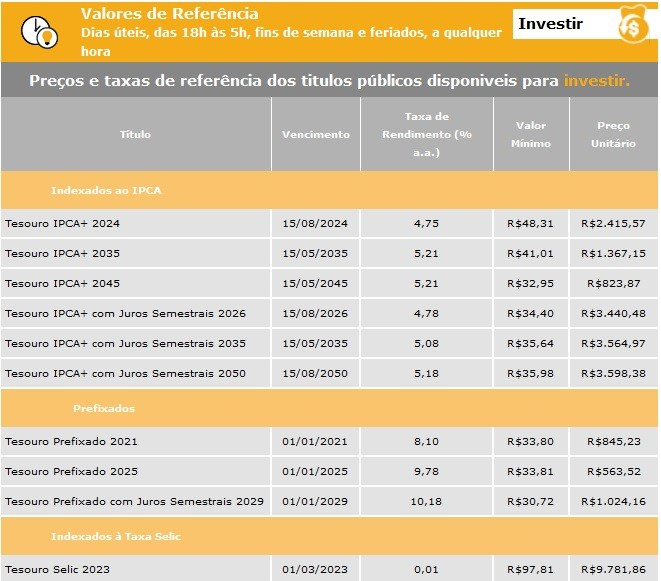Image resolution: width=661 pixels, height=581 pixels.
Task: Select the Prefixados section header
Action: (104, 408)
